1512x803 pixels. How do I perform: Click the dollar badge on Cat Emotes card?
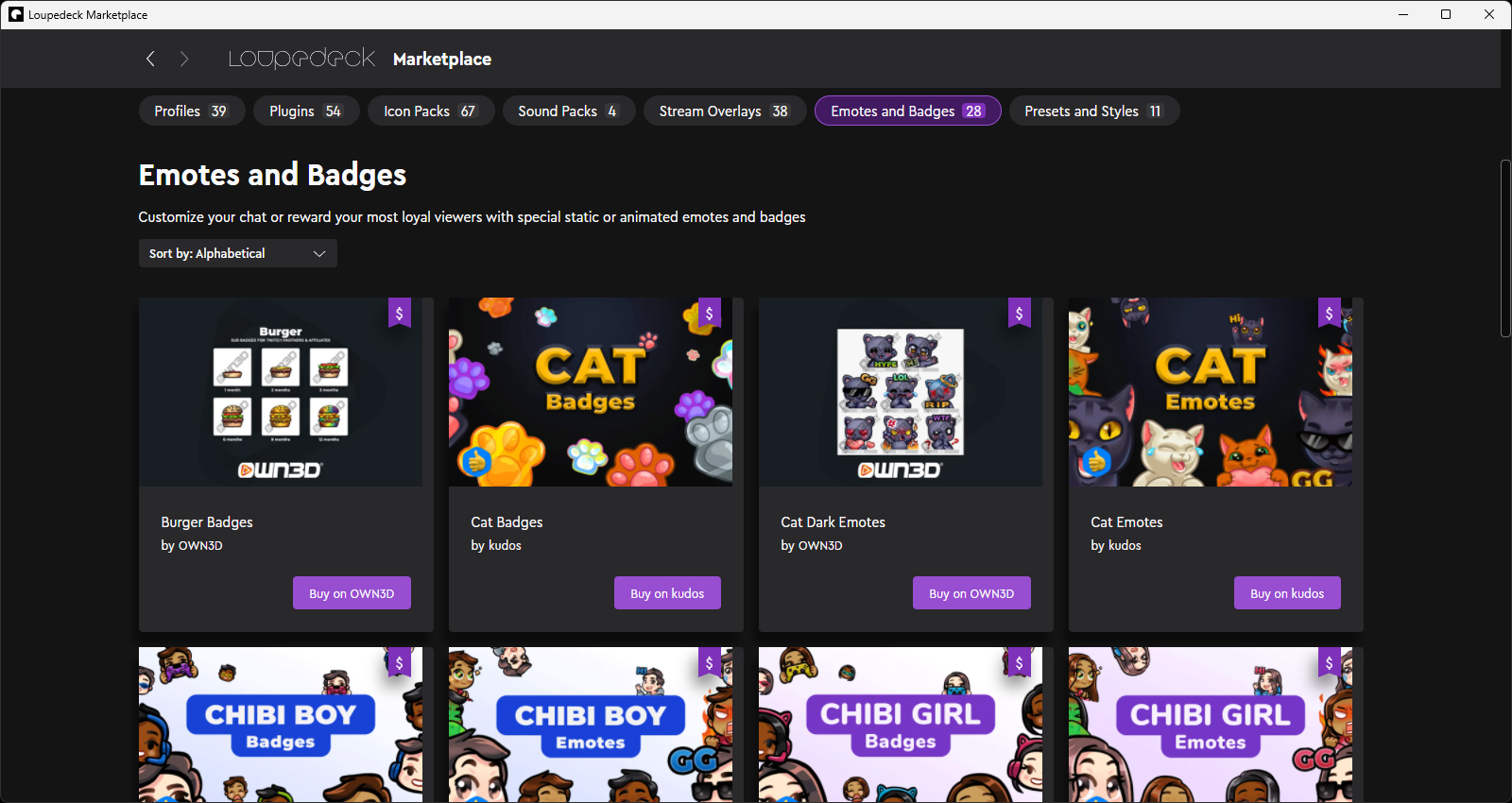click(x=1329, y=313)
